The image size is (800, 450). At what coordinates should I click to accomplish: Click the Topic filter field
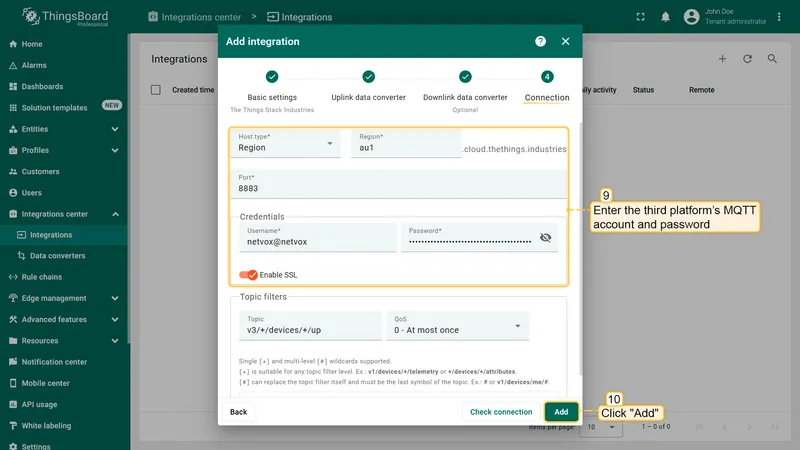click(x=310, y=326)
